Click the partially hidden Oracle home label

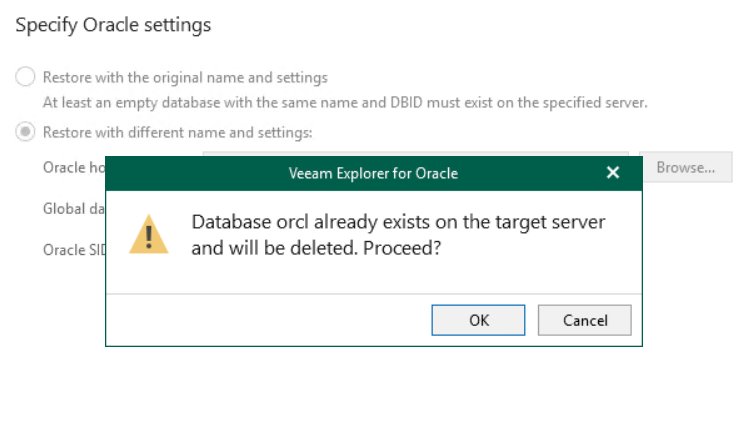(73, 167)
